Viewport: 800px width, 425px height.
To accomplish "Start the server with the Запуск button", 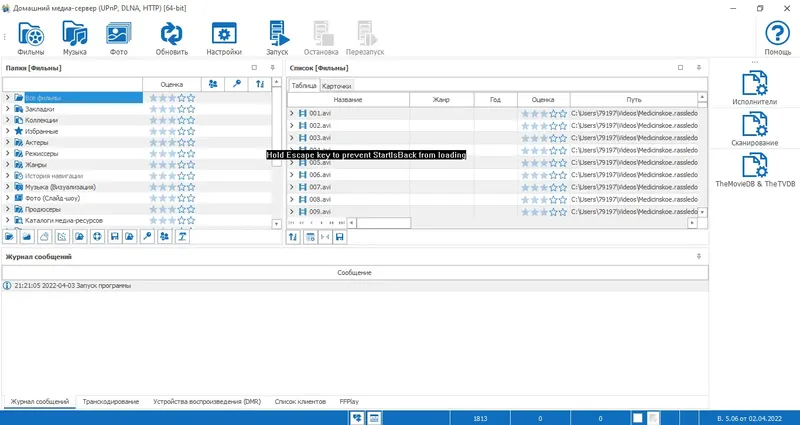I will [x=278, y=38].
